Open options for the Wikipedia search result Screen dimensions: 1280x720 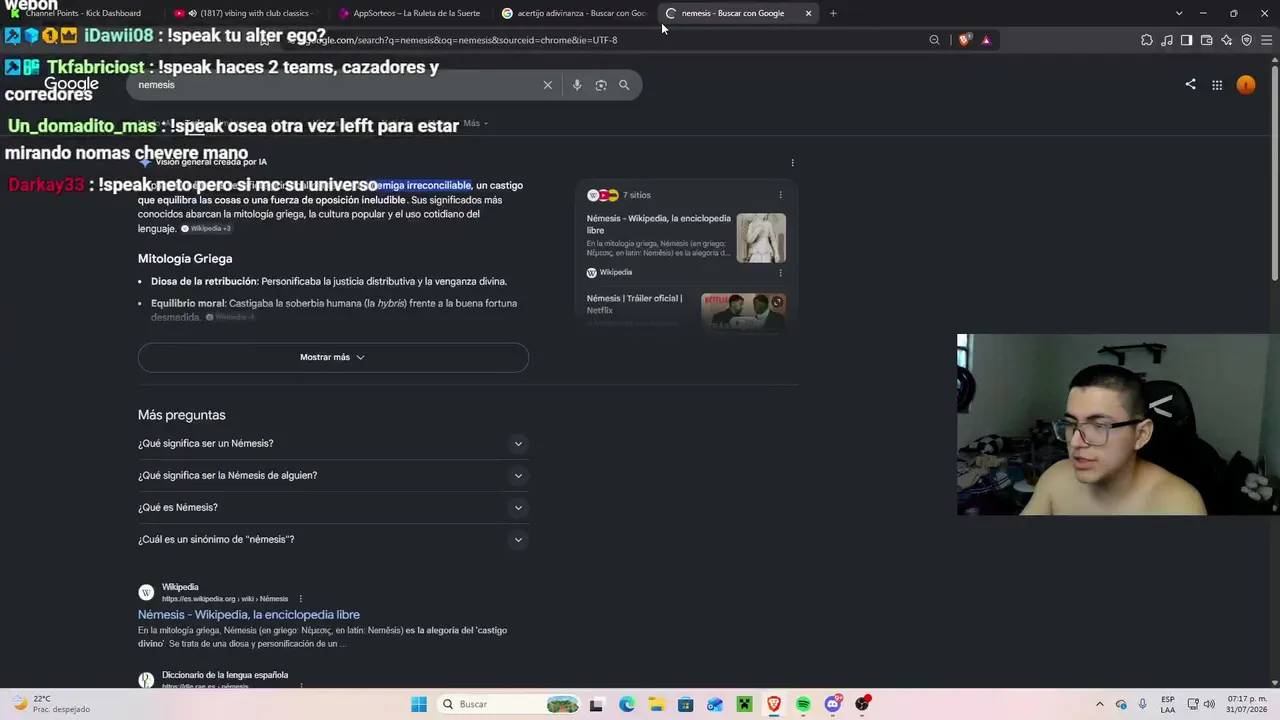[x=300, y=599]
